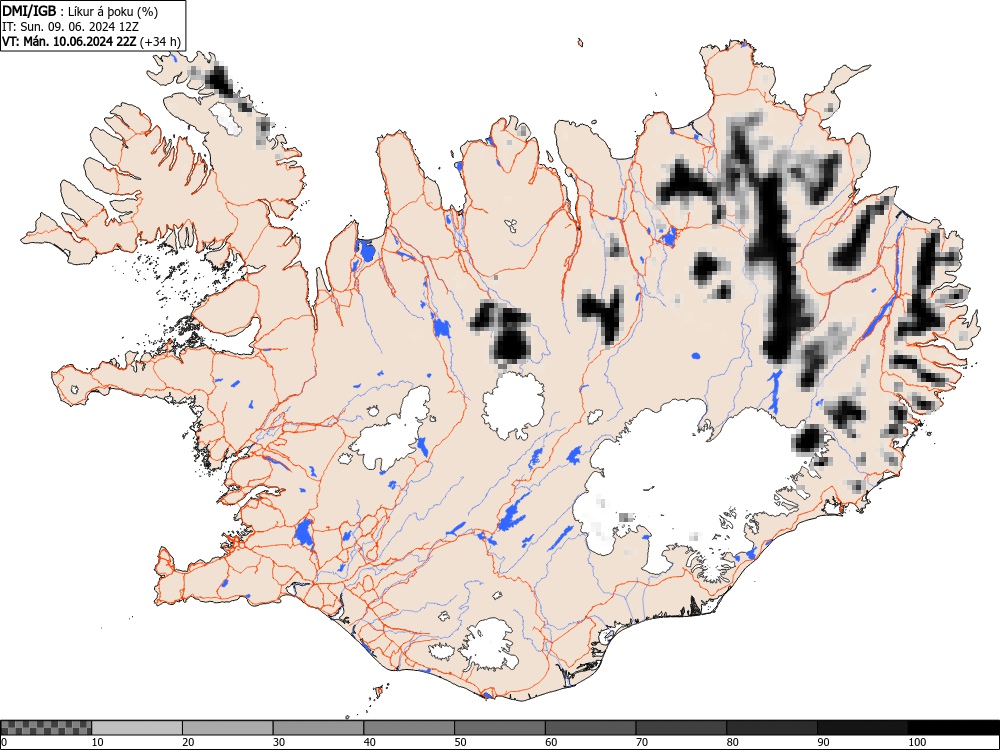1000x750 pixels.
Task: Select the black swatch right of 100
Action: click(953, 728)
